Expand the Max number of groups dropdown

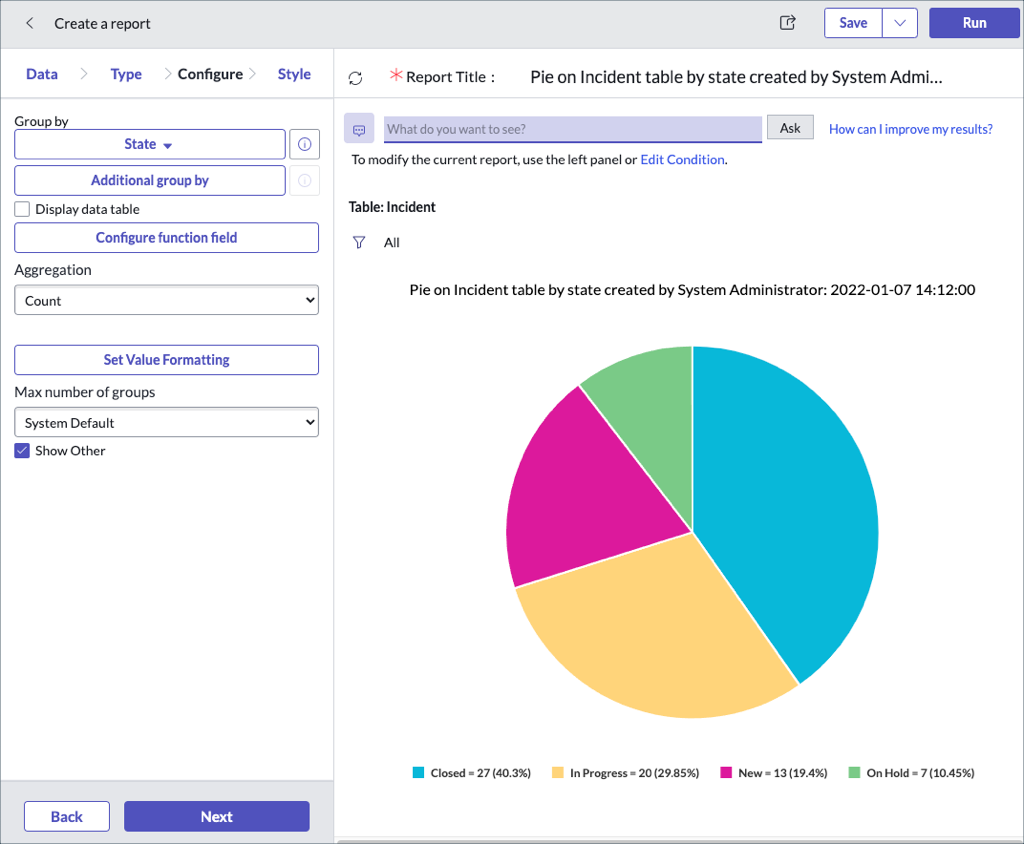pos(166,423)
